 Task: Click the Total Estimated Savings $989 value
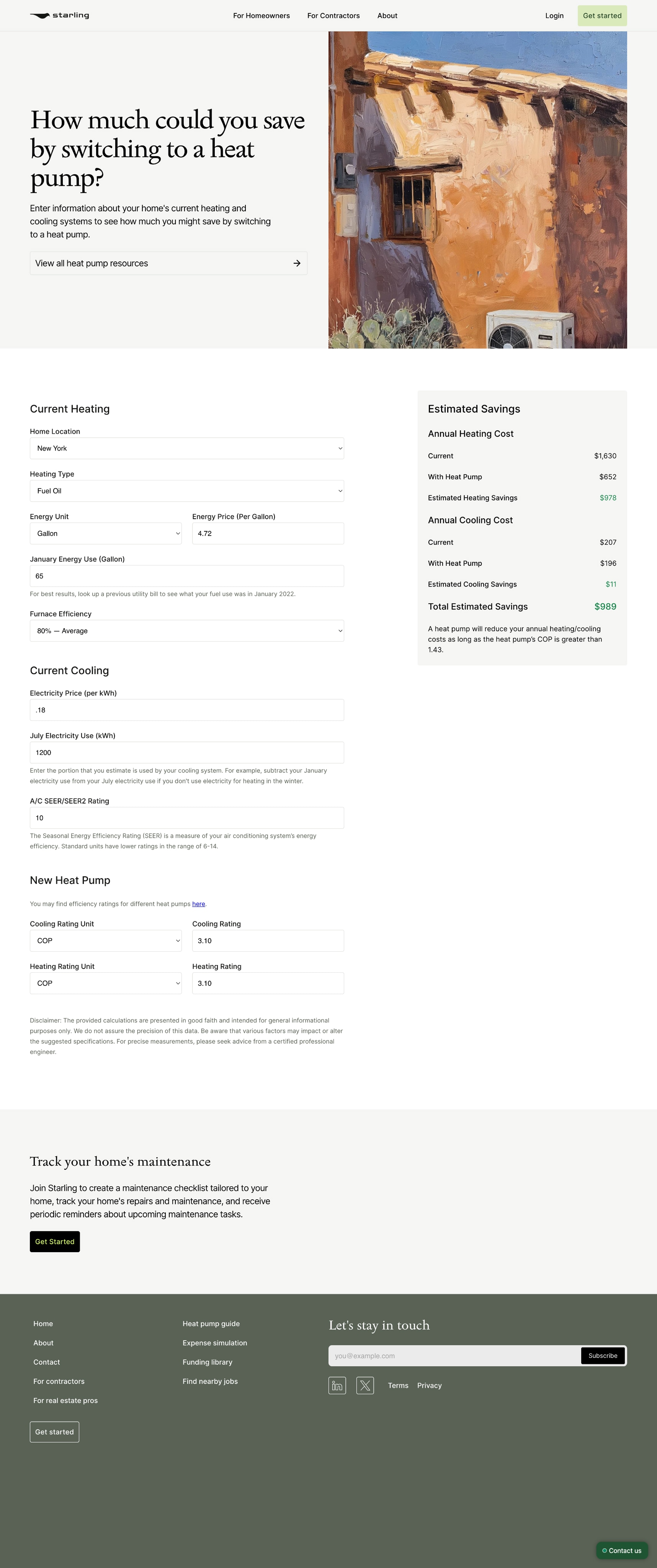point(605,606)
